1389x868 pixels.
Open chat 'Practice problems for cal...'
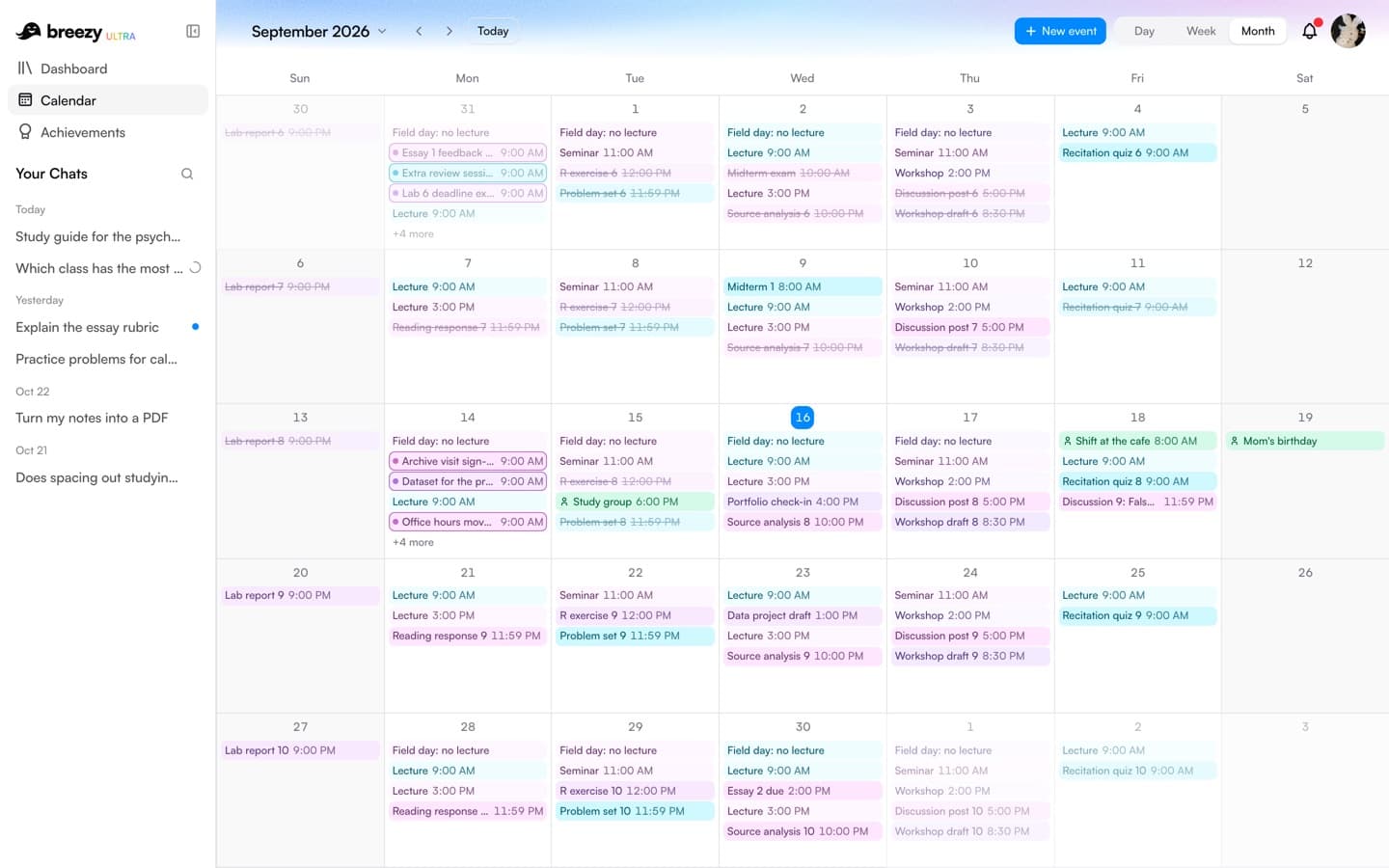pos(108,359)
